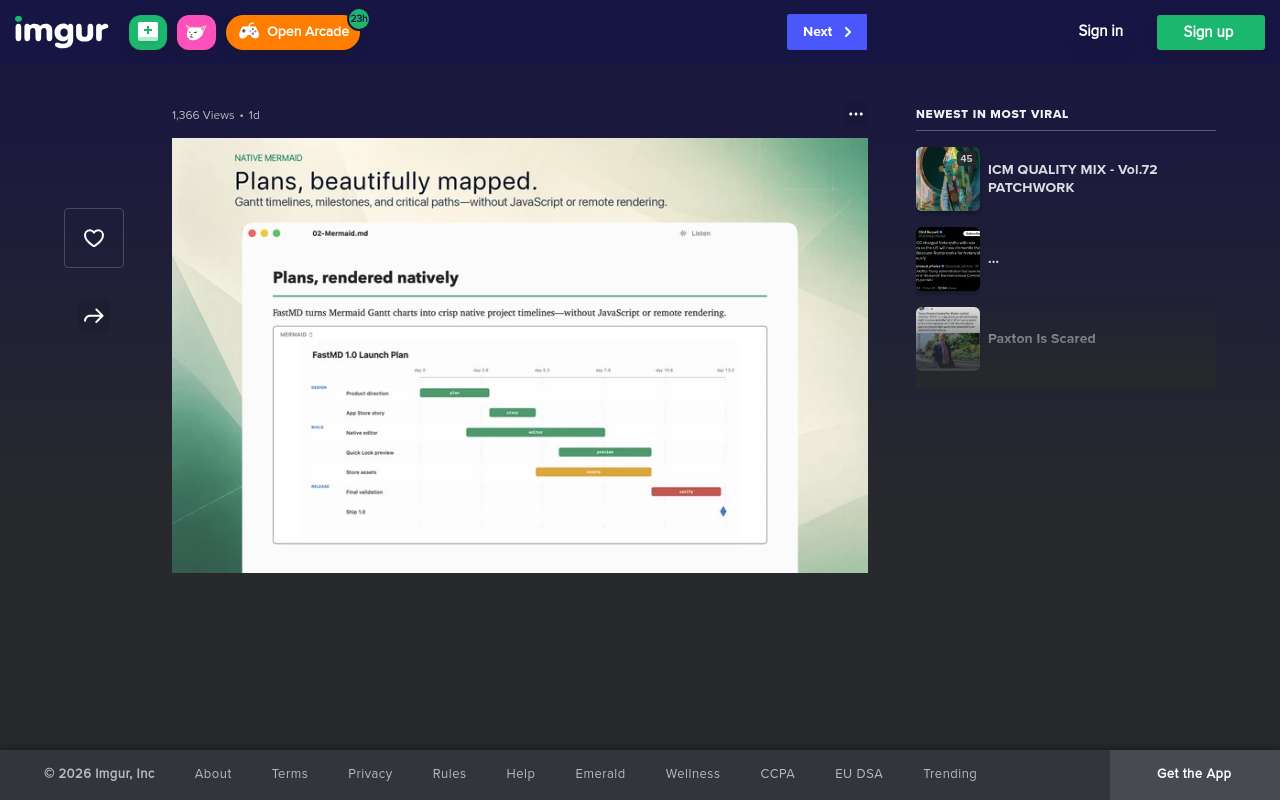
Task: Open ICM QUALITY MIX thumbnail
Action: coord(948,179)
